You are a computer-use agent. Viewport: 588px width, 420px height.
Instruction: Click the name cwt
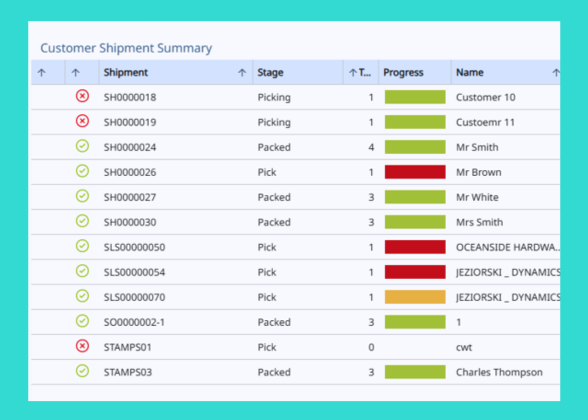click(x=464, y=348)
